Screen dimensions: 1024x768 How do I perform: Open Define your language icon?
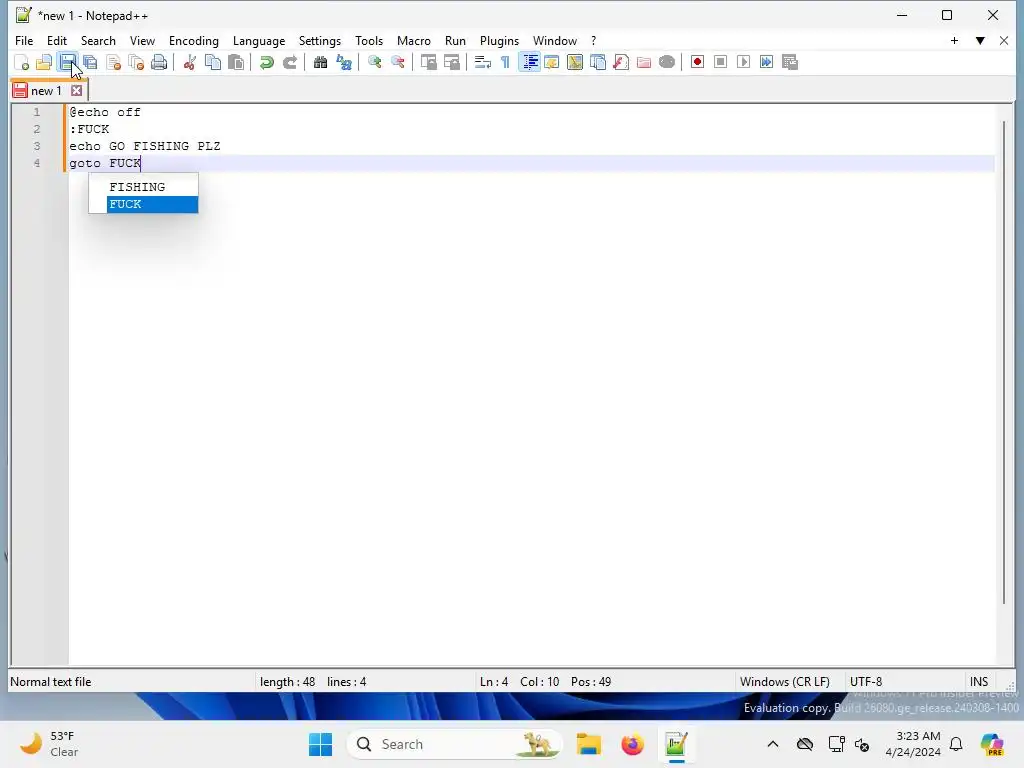[x=552, y=63]
